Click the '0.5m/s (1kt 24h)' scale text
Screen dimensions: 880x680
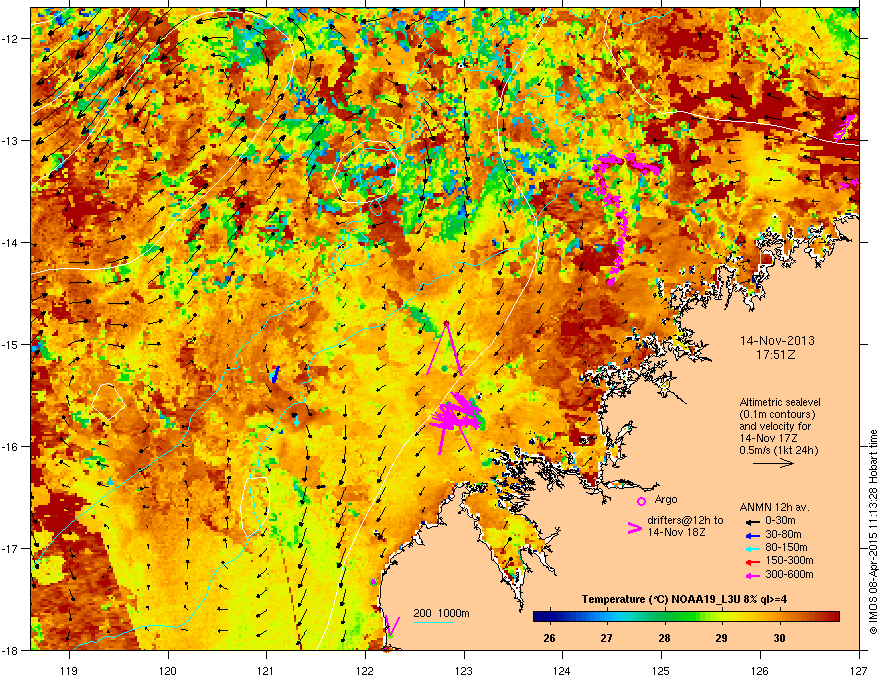click(x=778, y=450)
